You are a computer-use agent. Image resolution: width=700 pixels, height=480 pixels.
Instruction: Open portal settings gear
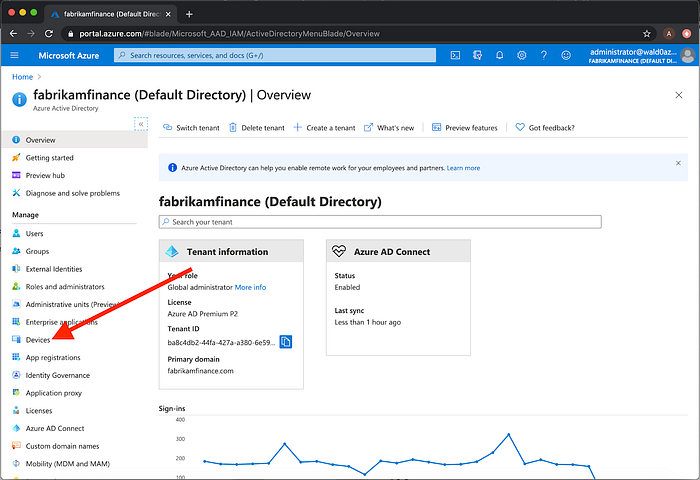[x=521, y=55]
